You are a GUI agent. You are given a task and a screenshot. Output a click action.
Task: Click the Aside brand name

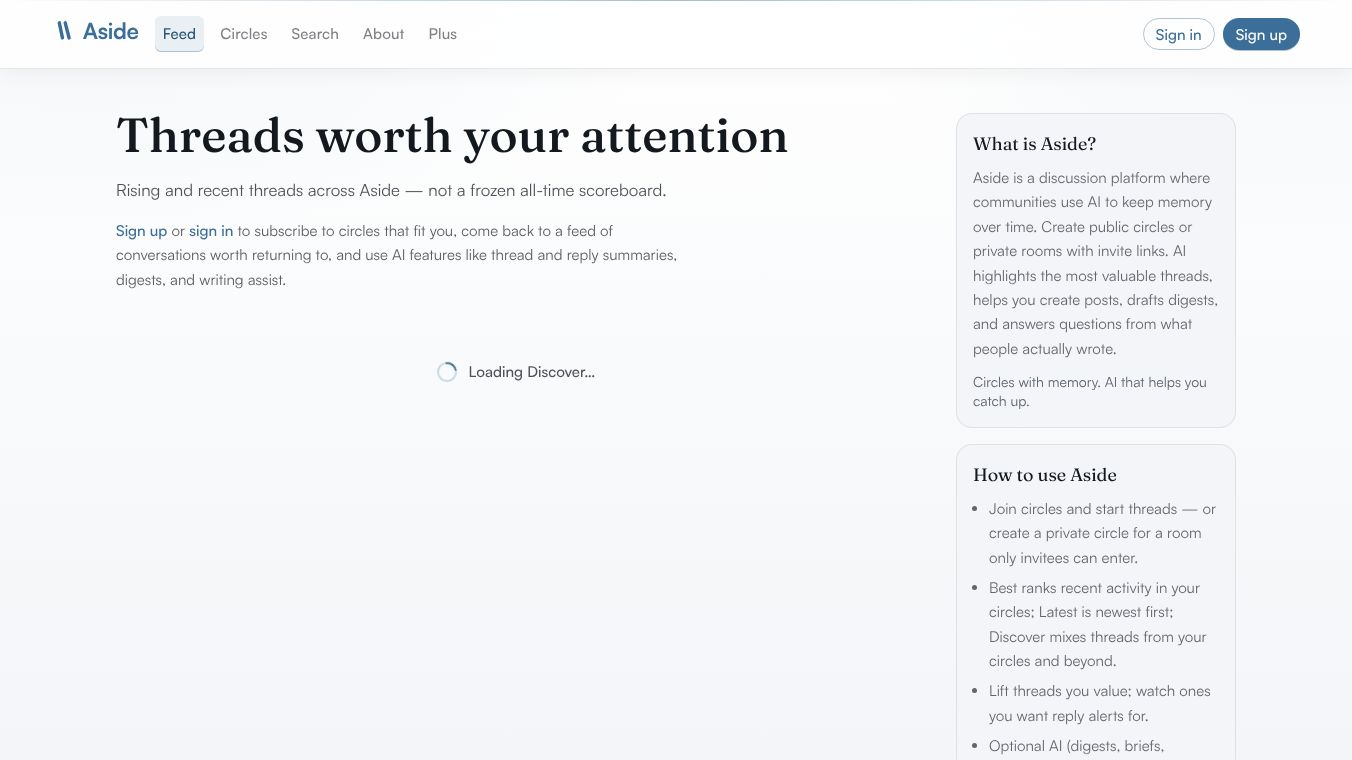point(111,31)
